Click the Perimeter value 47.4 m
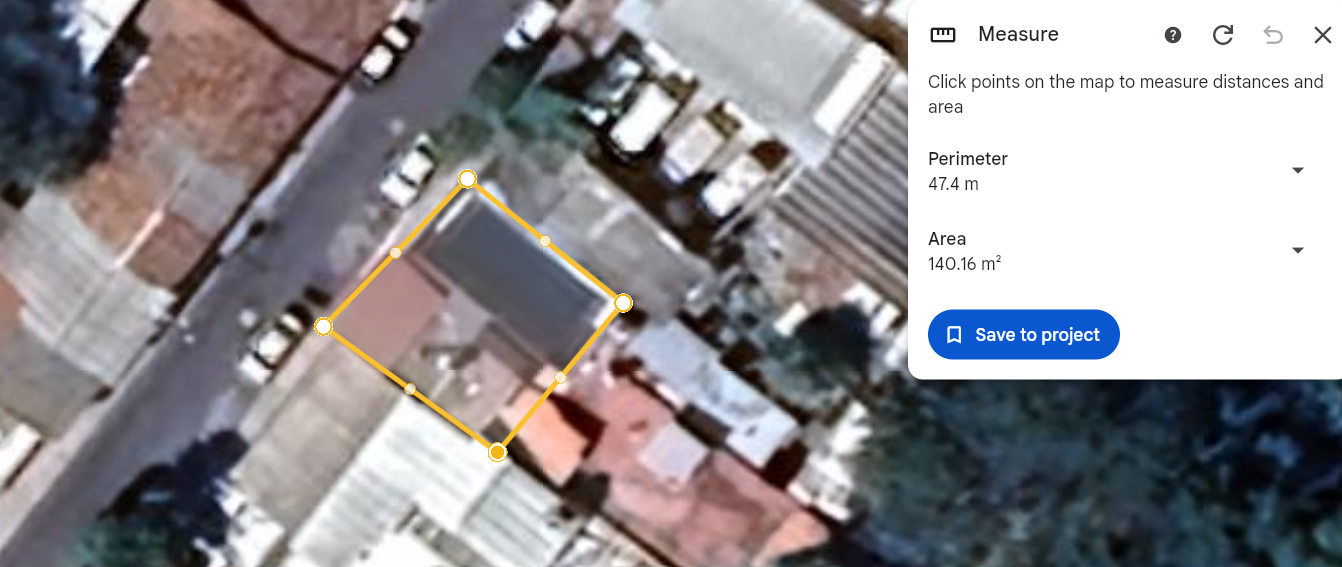 point(953,184)
